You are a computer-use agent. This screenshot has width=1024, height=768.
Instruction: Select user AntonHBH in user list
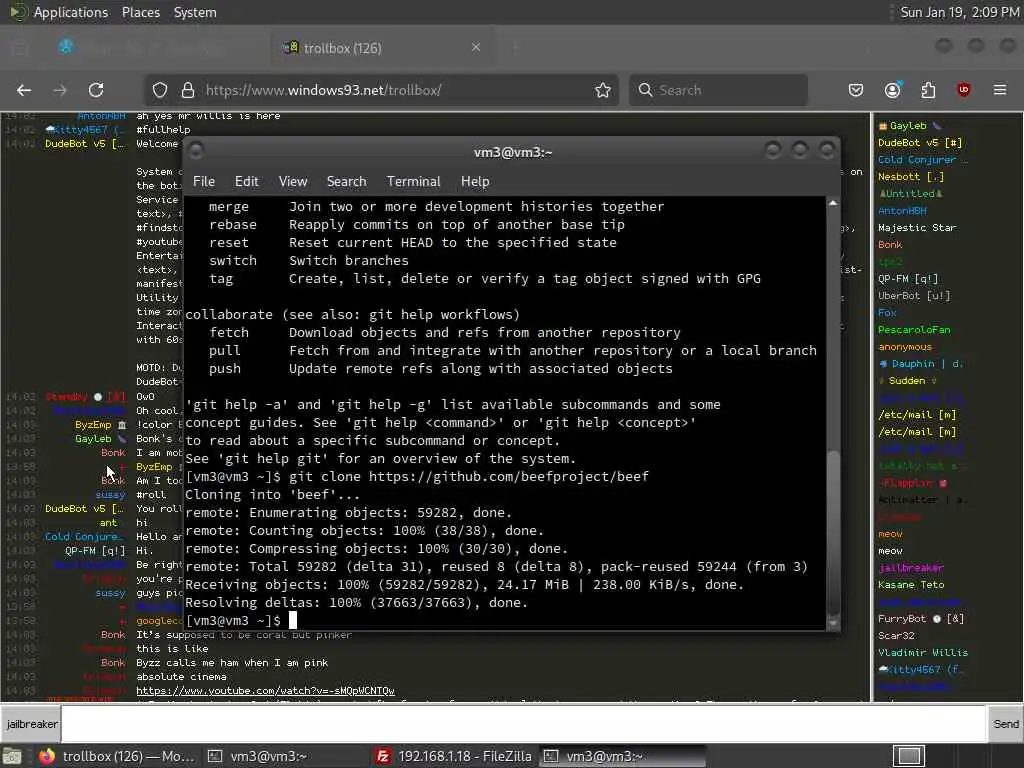click(x=902, y=210)
